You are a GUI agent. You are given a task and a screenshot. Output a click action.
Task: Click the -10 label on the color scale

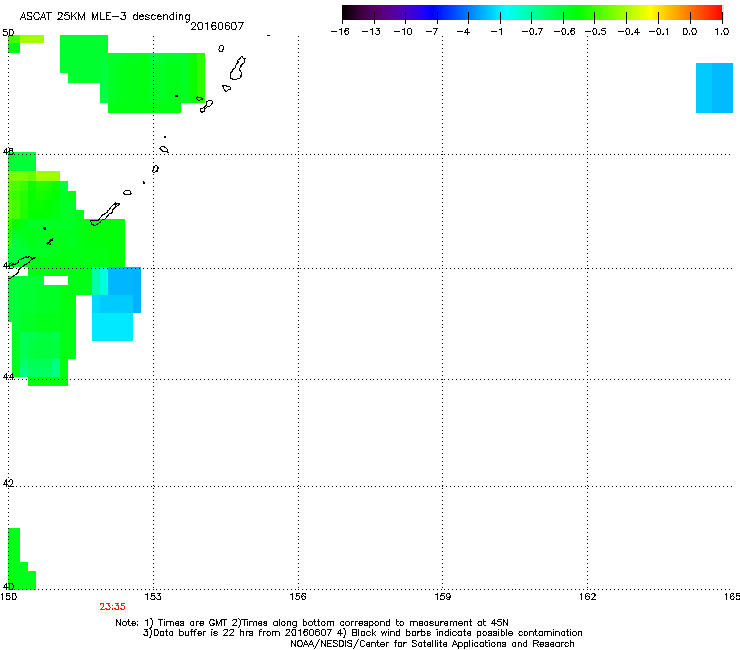(x=403, y=32)
